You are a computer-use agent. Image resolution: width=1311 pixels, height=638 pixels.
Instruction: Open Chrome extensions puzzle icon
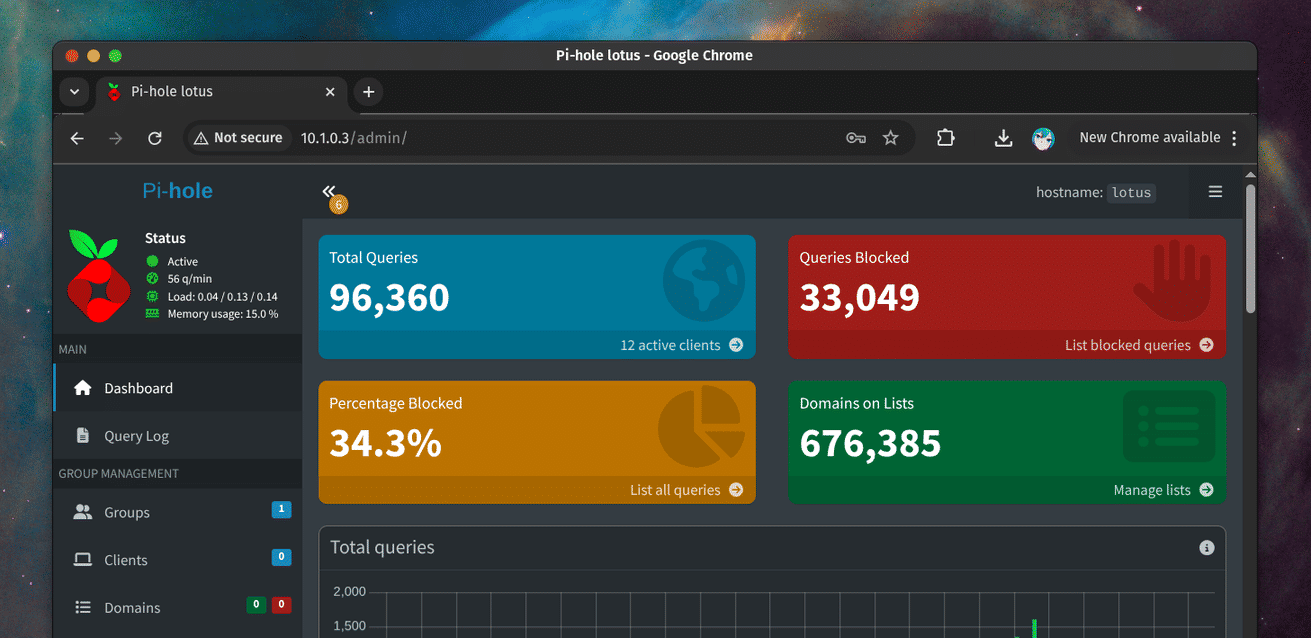tap(945, 138)
